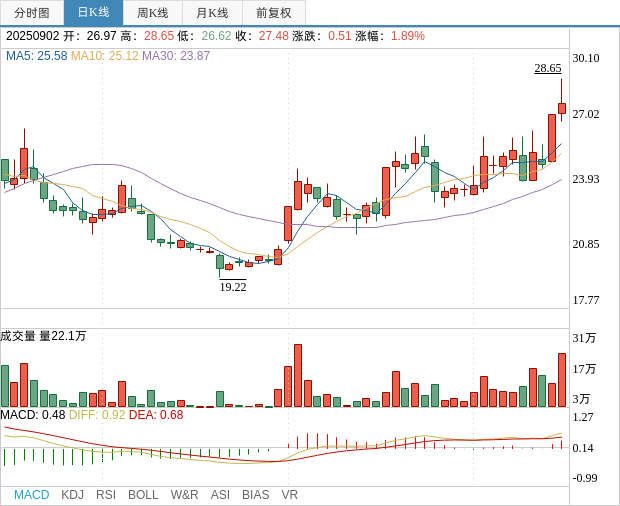Switch to the ASI indicator
Image resolution: width=620 pixels, height=506 pixels.
(220, 495)
